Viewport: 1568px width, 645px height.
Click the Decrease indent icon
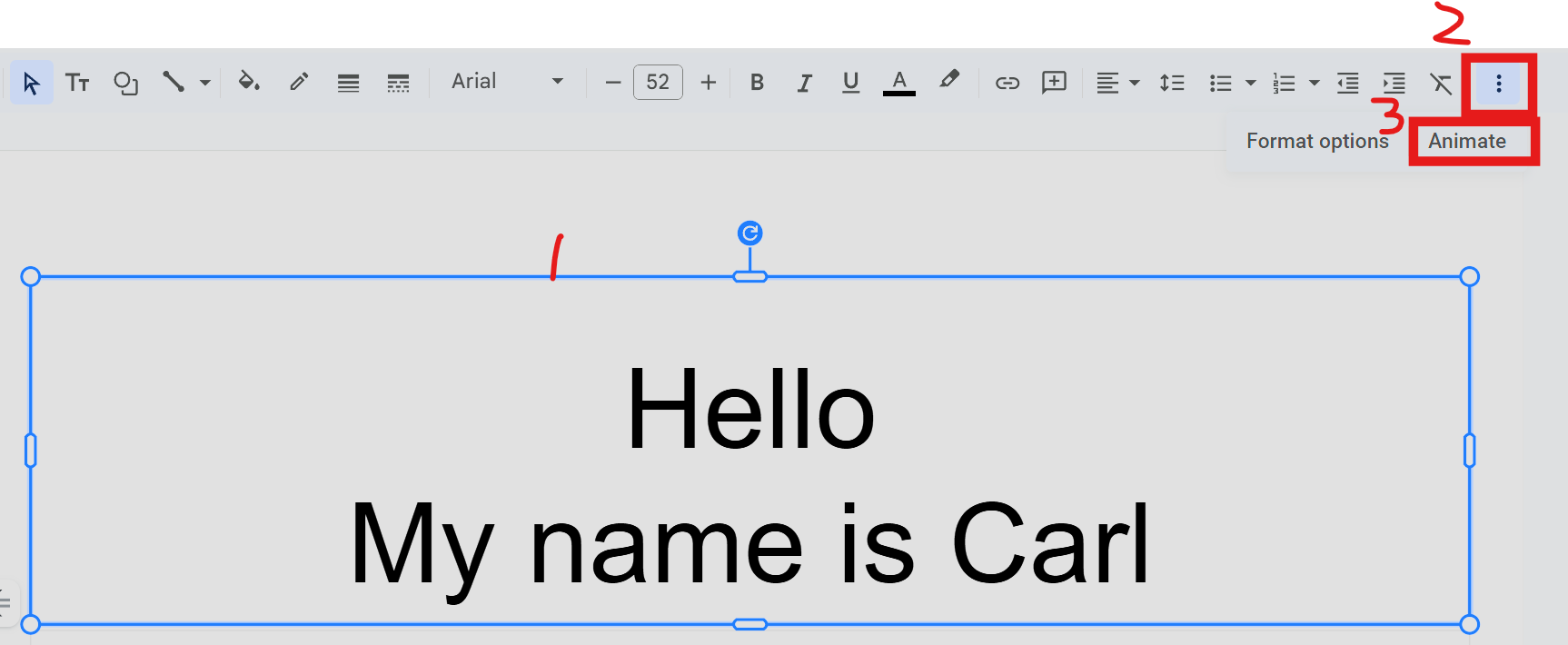point(1348,84)
